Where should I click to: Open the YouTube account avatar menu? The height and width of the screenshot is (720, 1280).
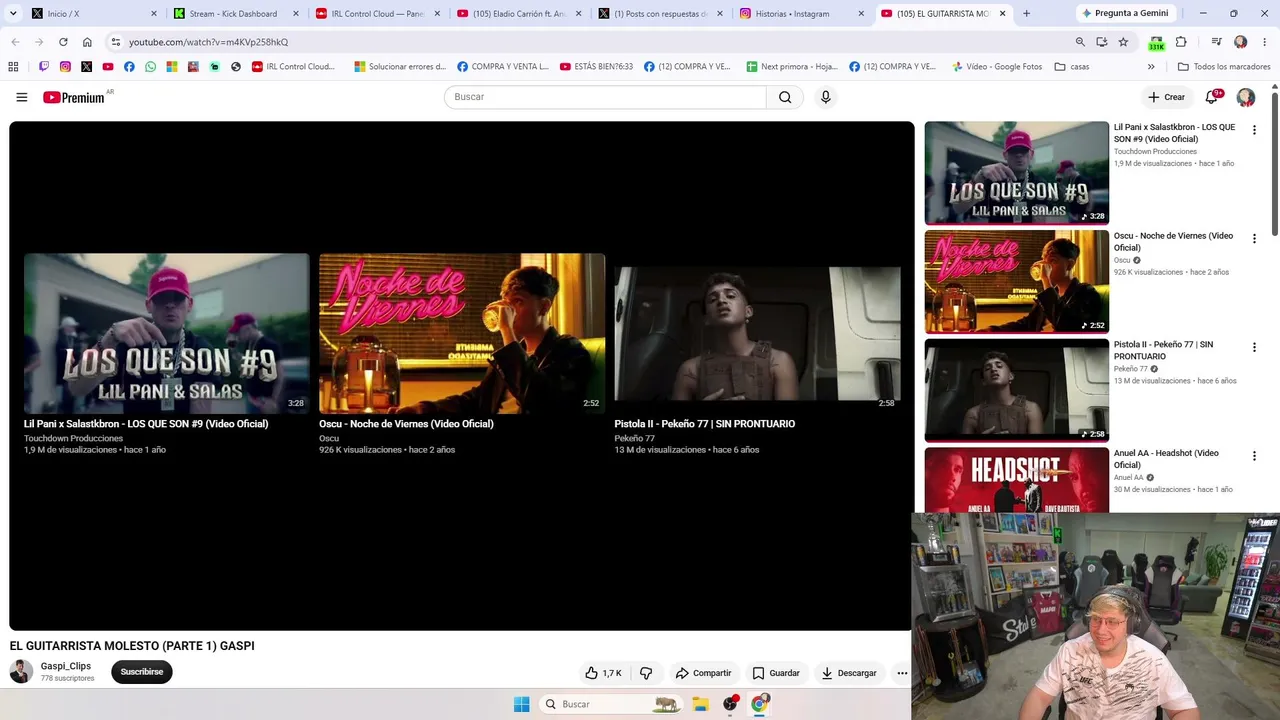[1246, 97]
